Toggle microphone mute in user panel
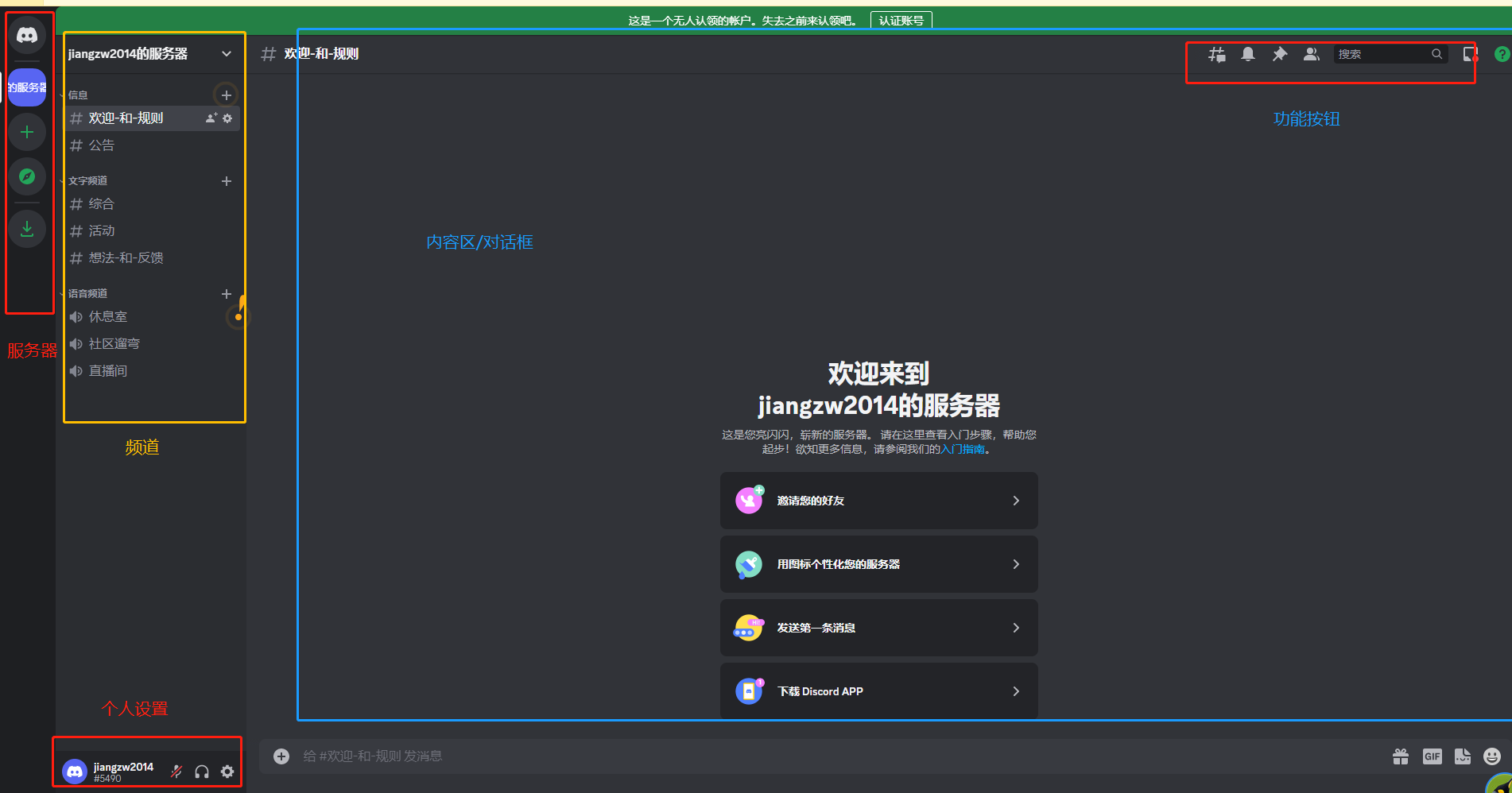 coord(176,772)
